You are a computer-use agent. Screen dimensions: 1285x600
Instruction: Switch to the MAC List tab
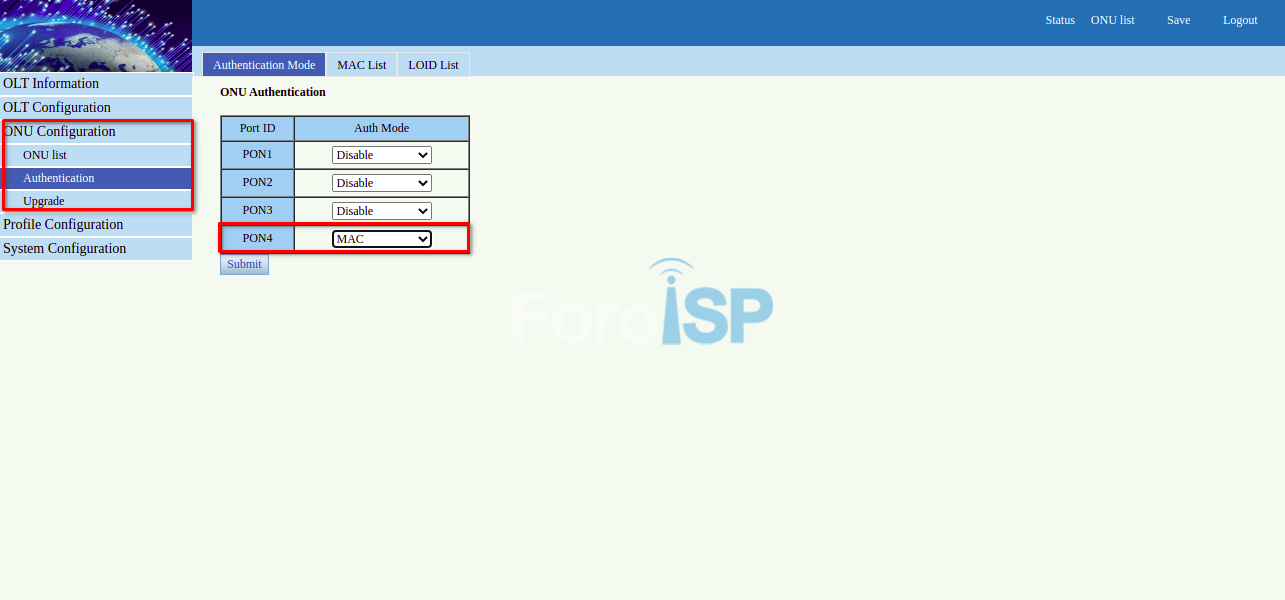pyautogui.click(x=361, y=65)
